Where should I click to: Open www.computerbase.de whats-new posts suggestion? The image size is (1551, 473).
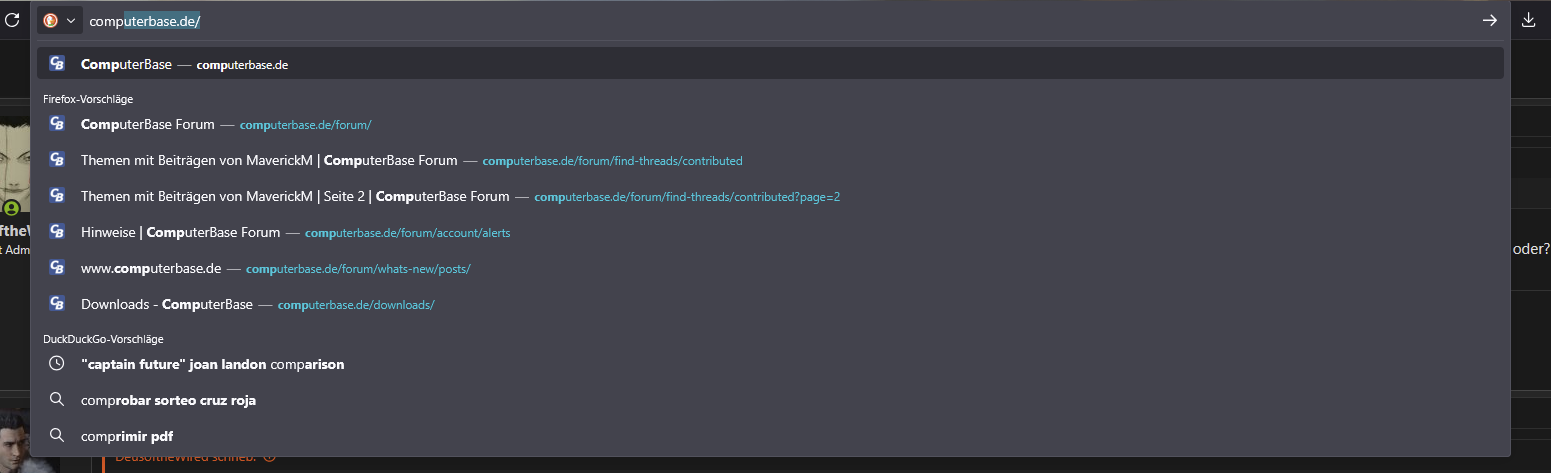[770, 268]
